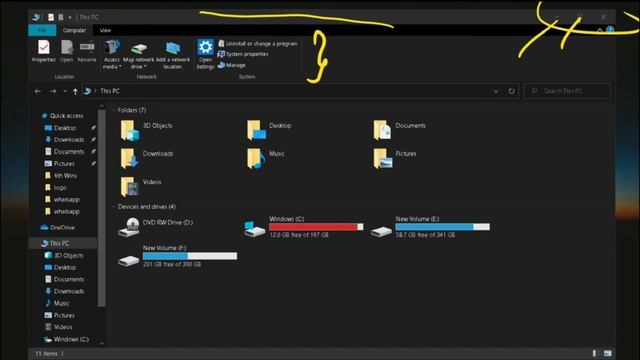The image size is (640, 360).
Task: Switch to the View ribbon tab
Action: (105, 30)
